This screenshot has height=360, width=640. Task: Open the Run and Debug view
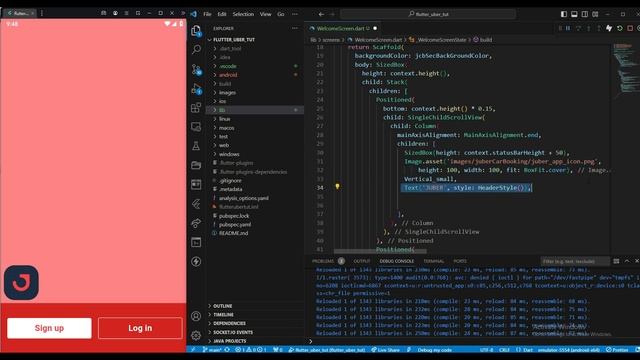pos(196,89)
